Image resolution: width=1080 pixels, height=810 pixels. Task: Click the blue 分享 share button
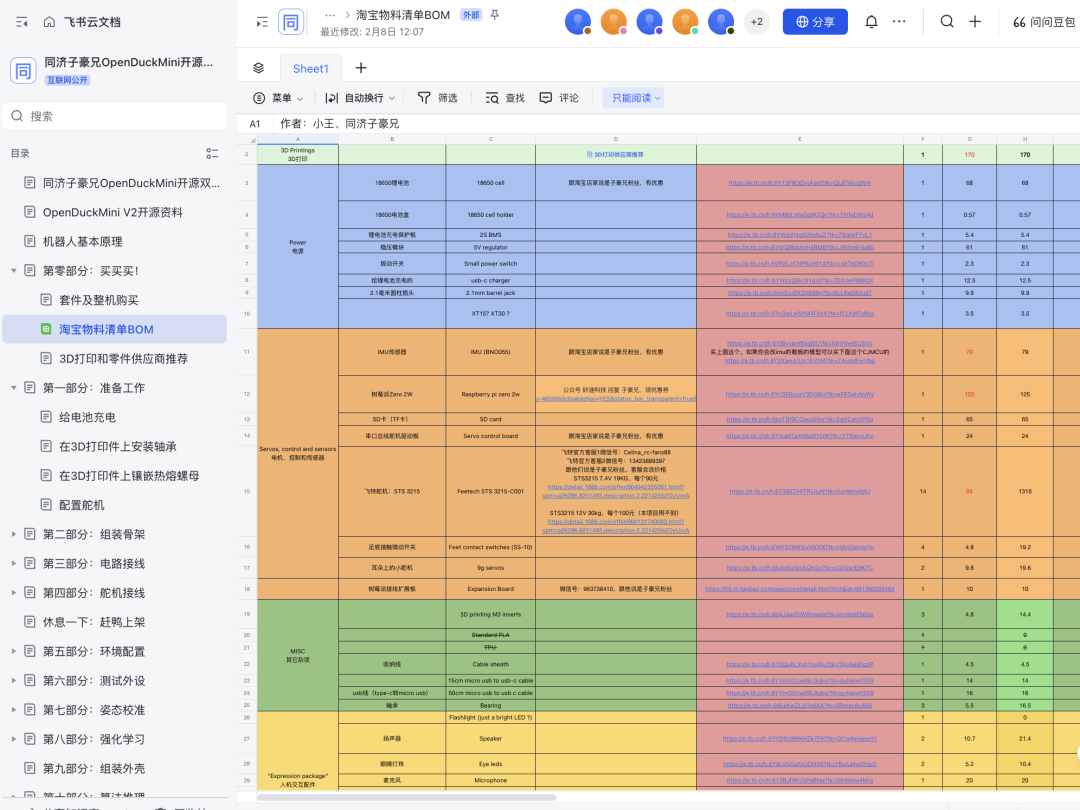(815, 22)
